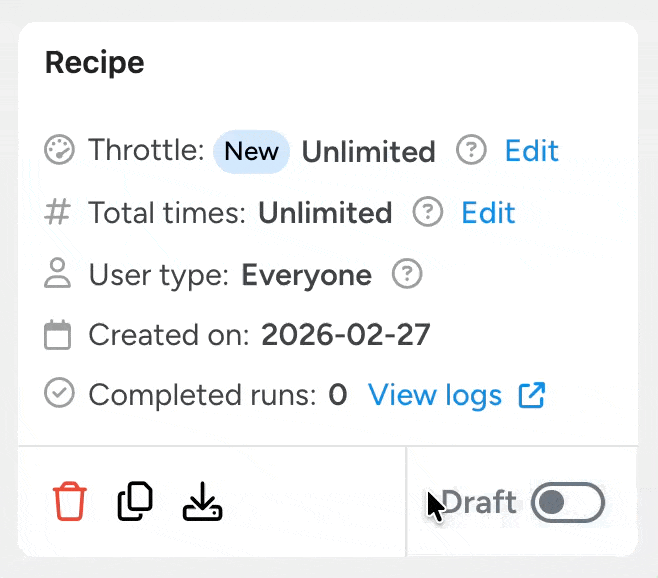Click the Created on calendar icon
Screen dimensions: 658x578
(x=59, y=335)
